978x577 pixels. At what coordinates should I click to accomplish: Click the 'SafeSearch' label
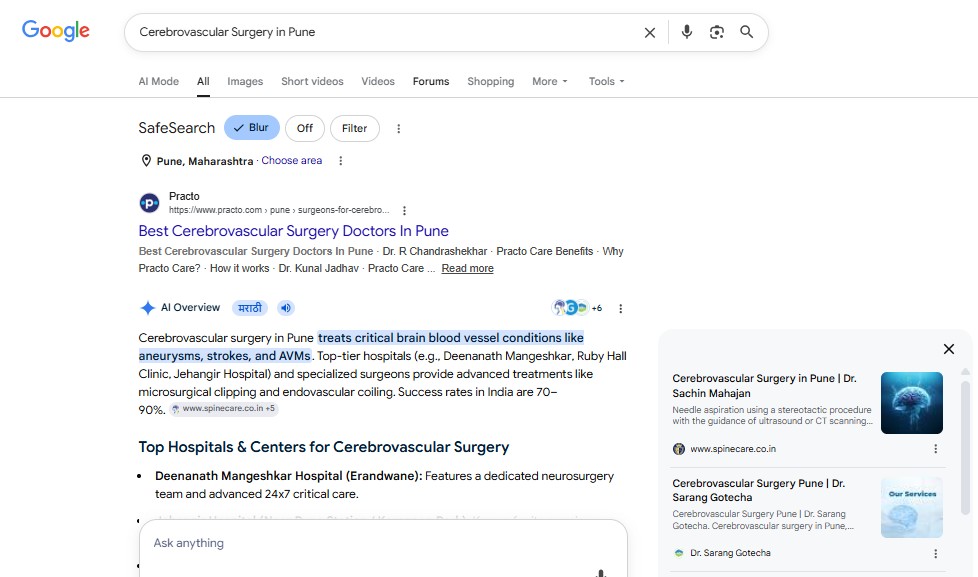(177, 128)
